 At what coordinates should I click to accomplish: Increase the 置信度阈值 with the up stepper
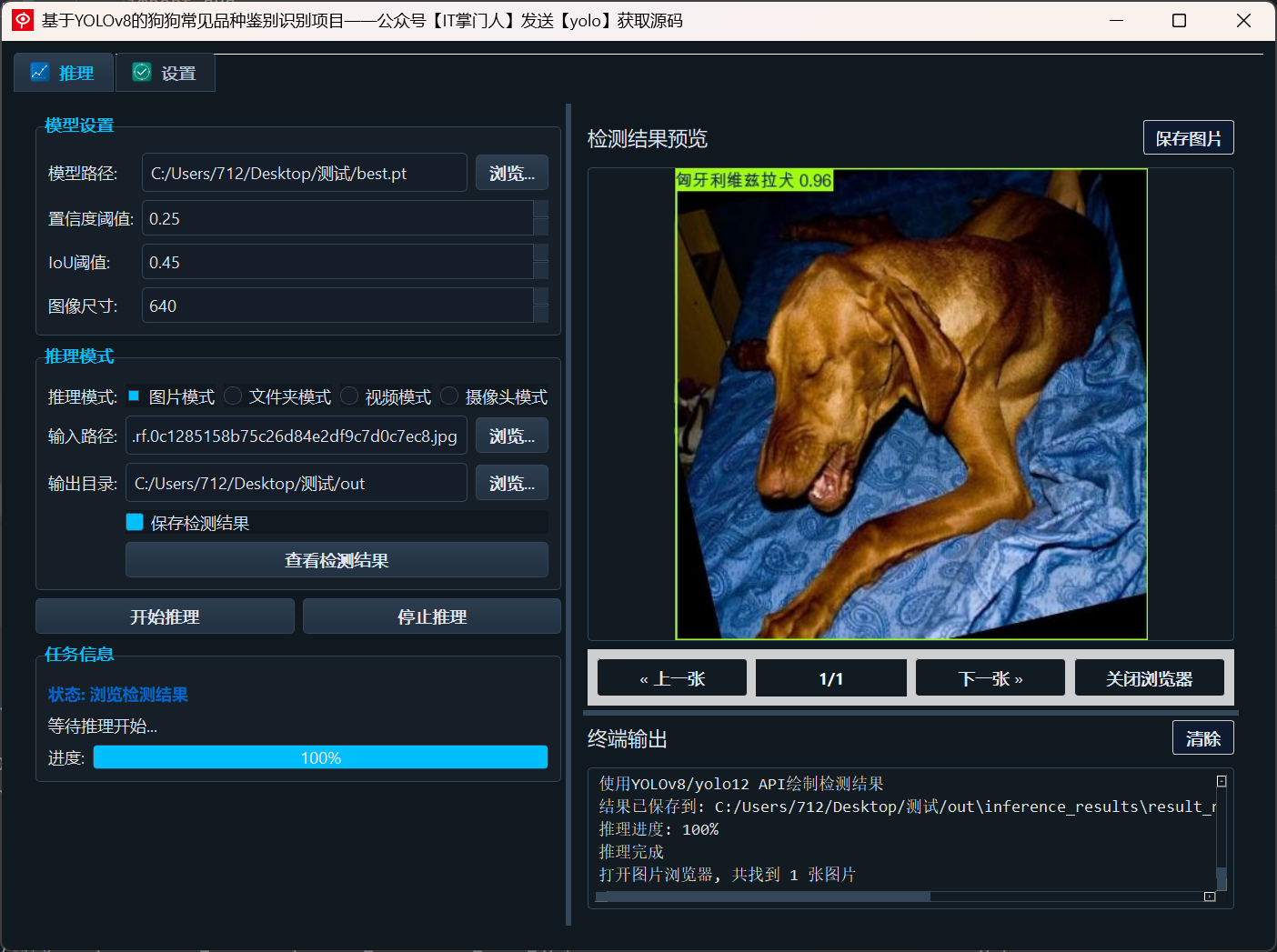[541, 209]
